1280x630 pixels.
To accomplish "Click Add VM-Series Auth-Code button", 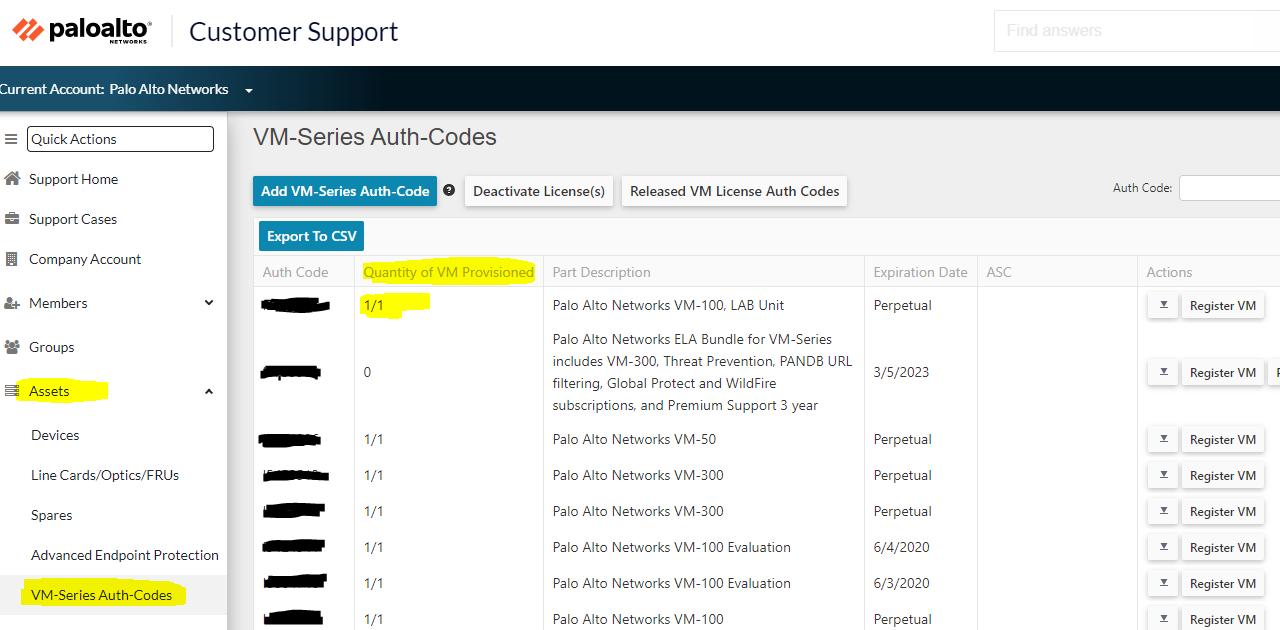I will 345,191.
